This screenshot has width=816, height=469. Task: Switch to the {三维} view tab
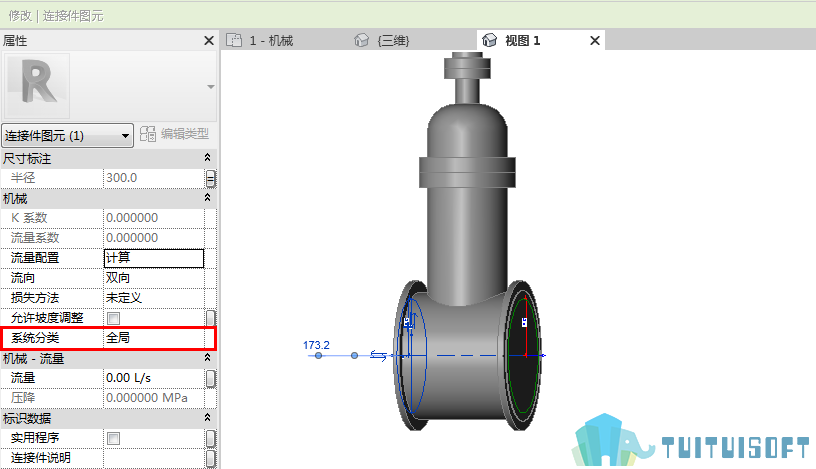pyautogui.click(x=393, y=41)
